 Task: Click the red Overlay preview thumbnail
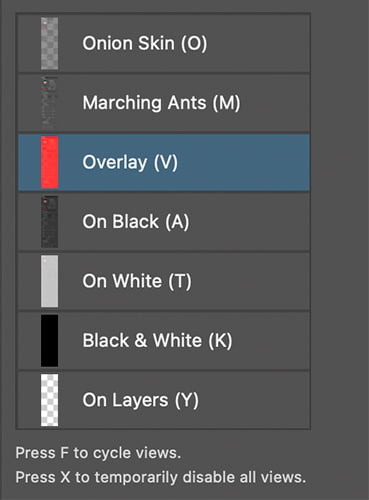pos(49,162)
